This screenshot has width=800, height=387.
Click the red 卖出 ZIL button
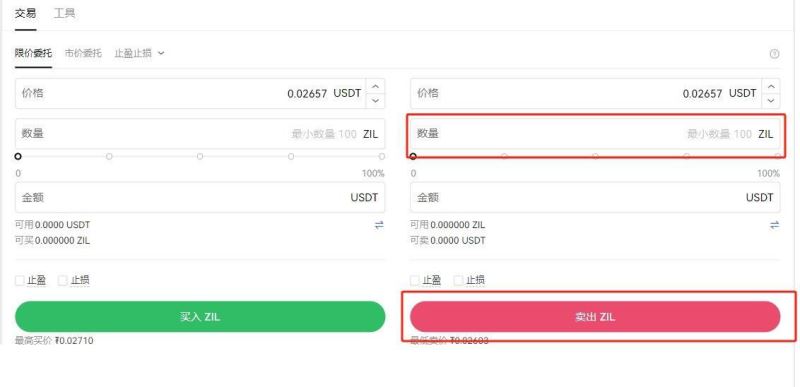tap(595, 317)
